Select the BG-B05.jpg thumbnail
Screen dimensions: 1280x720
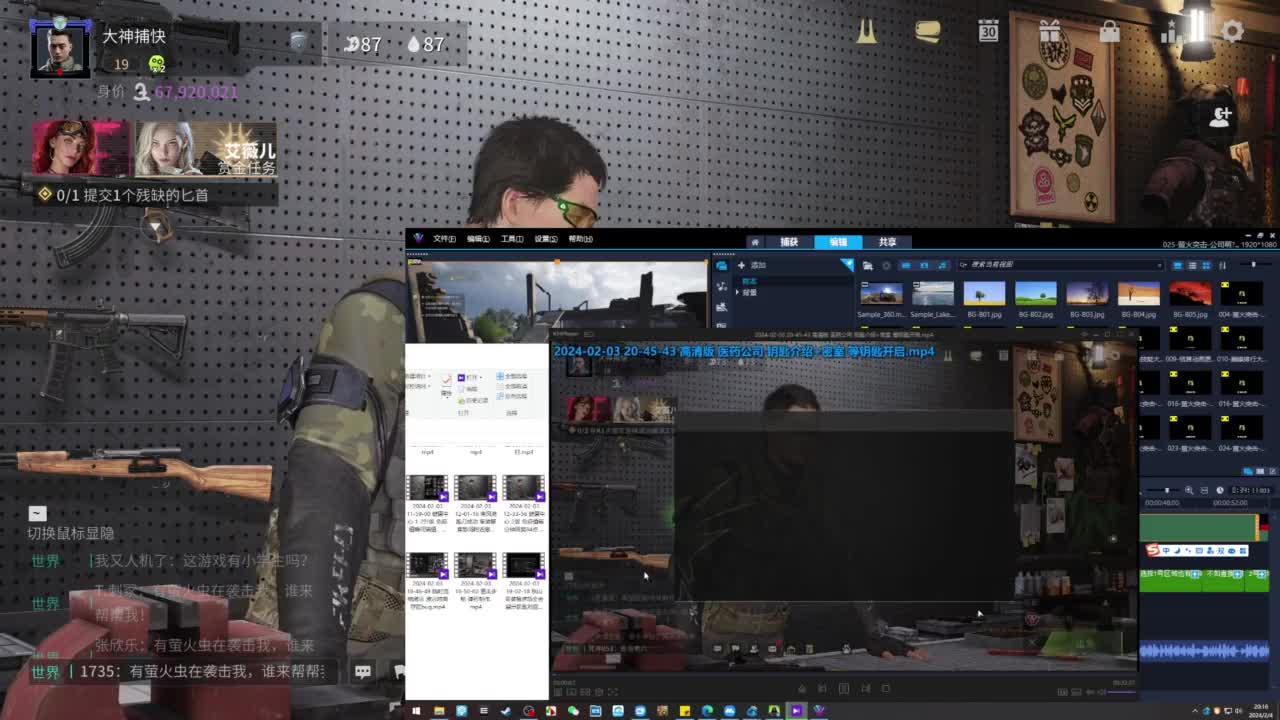coord(1190,294)
